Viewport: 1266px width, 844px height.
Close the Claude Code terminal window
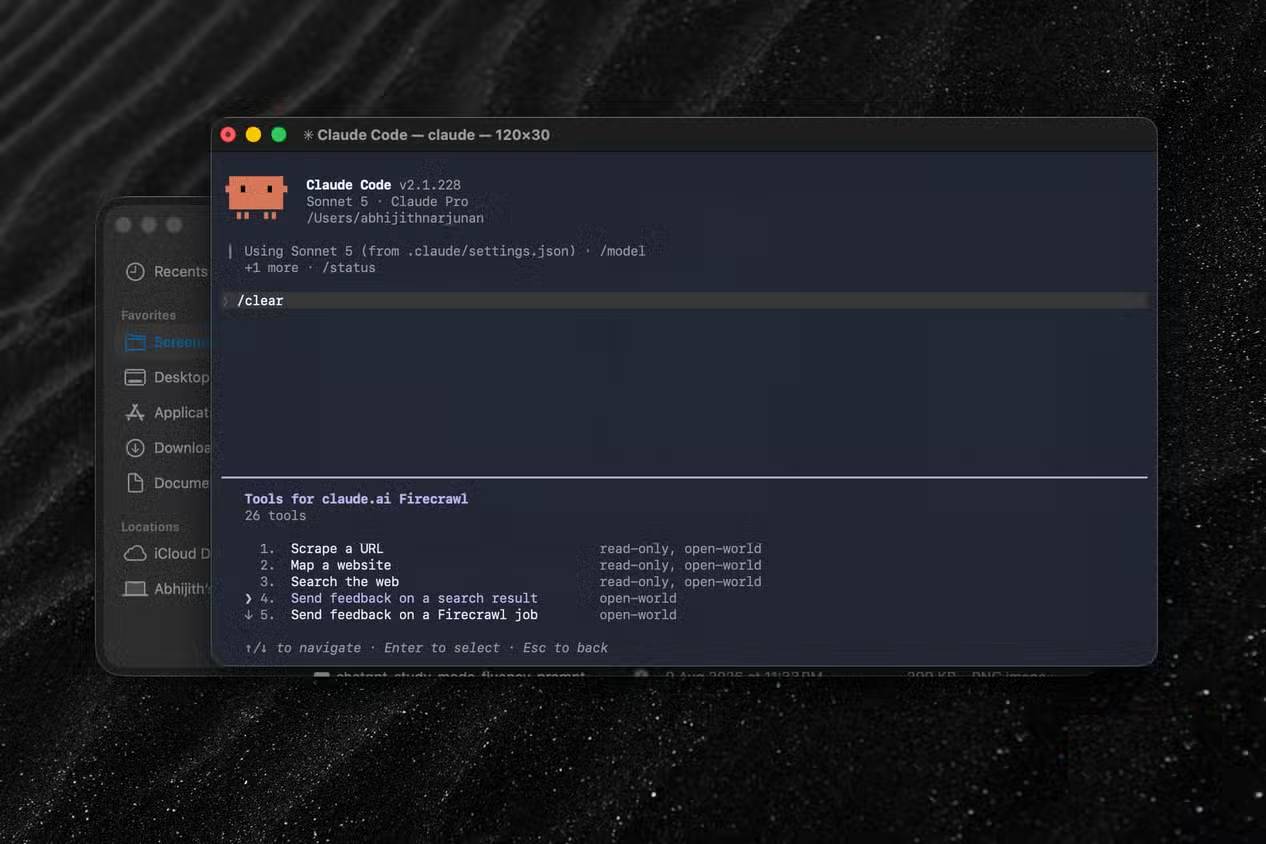228,135
